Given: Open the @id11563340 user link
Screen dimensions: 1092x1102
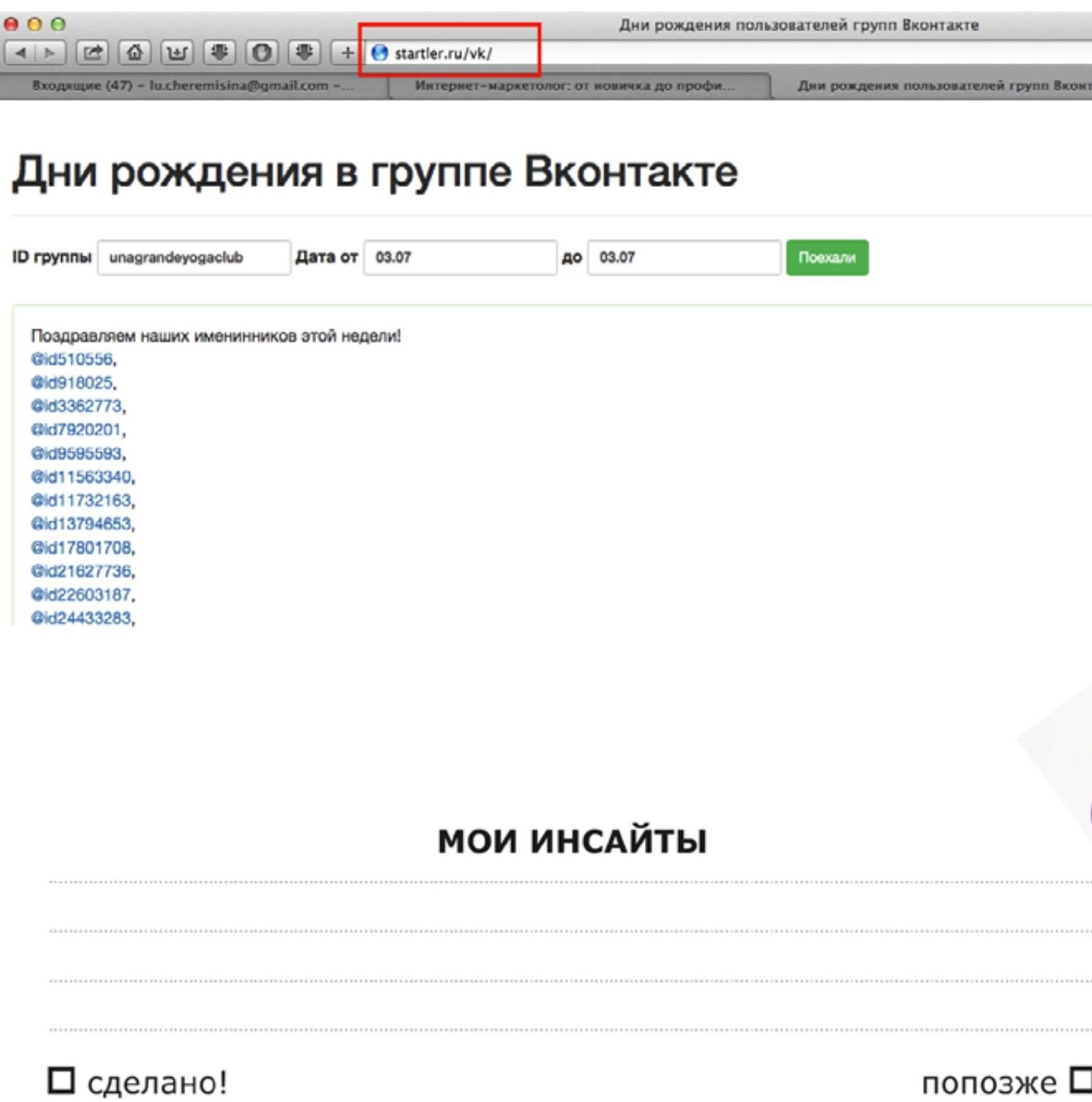Looking at the screenshot, I should tap(81, 477).
